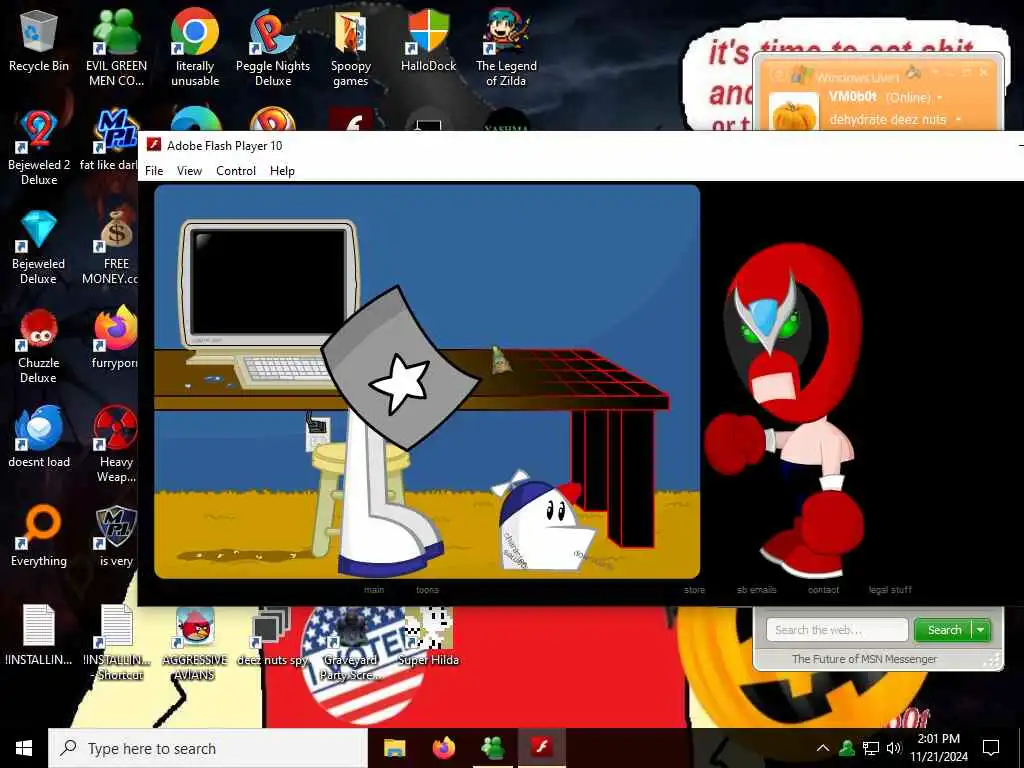Show hidden tray icons chevron
This screenshot has height=768, width=1024.
[x=823, y=748]
